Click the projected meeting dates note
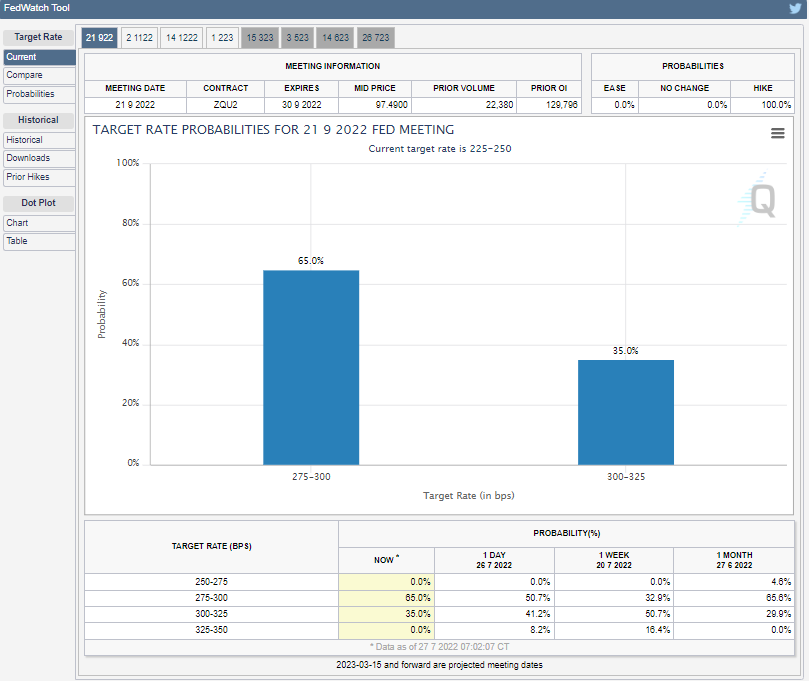 [439, 665]
